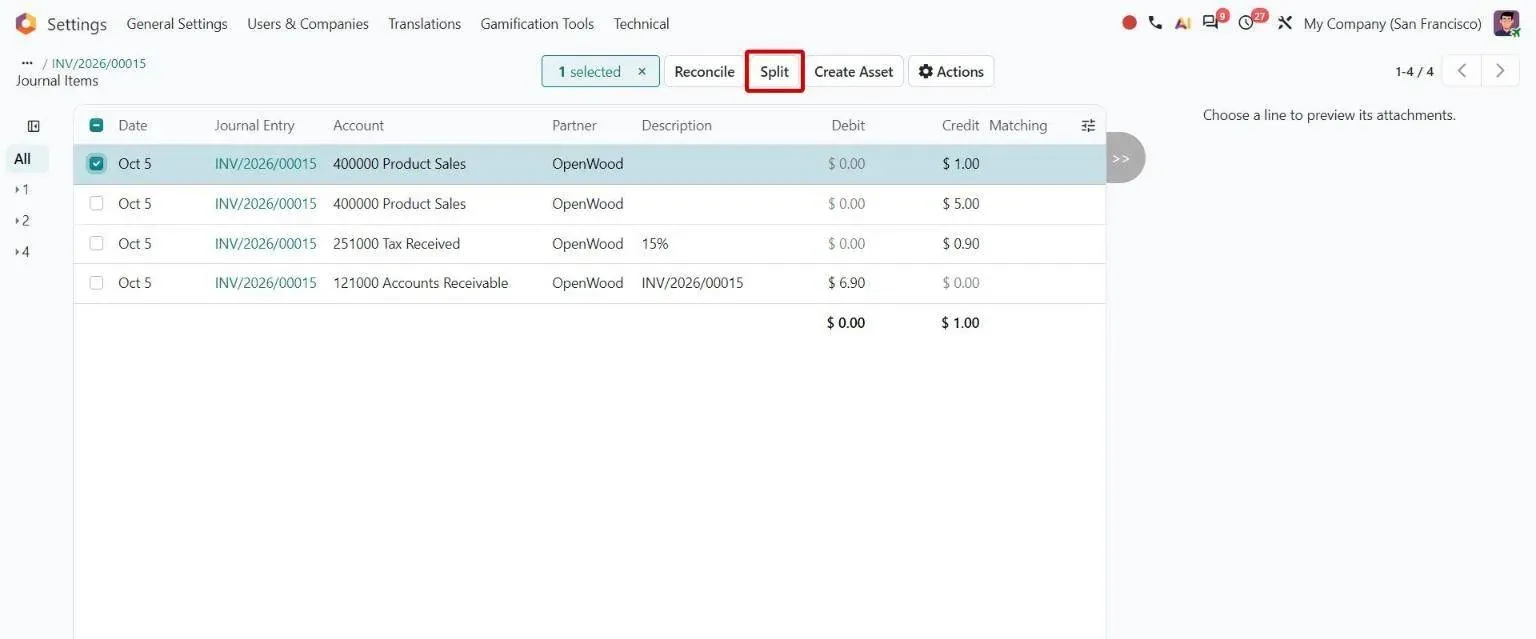
Task: Collapse the attachment preview with >> button
Action: coord(1125,158)
